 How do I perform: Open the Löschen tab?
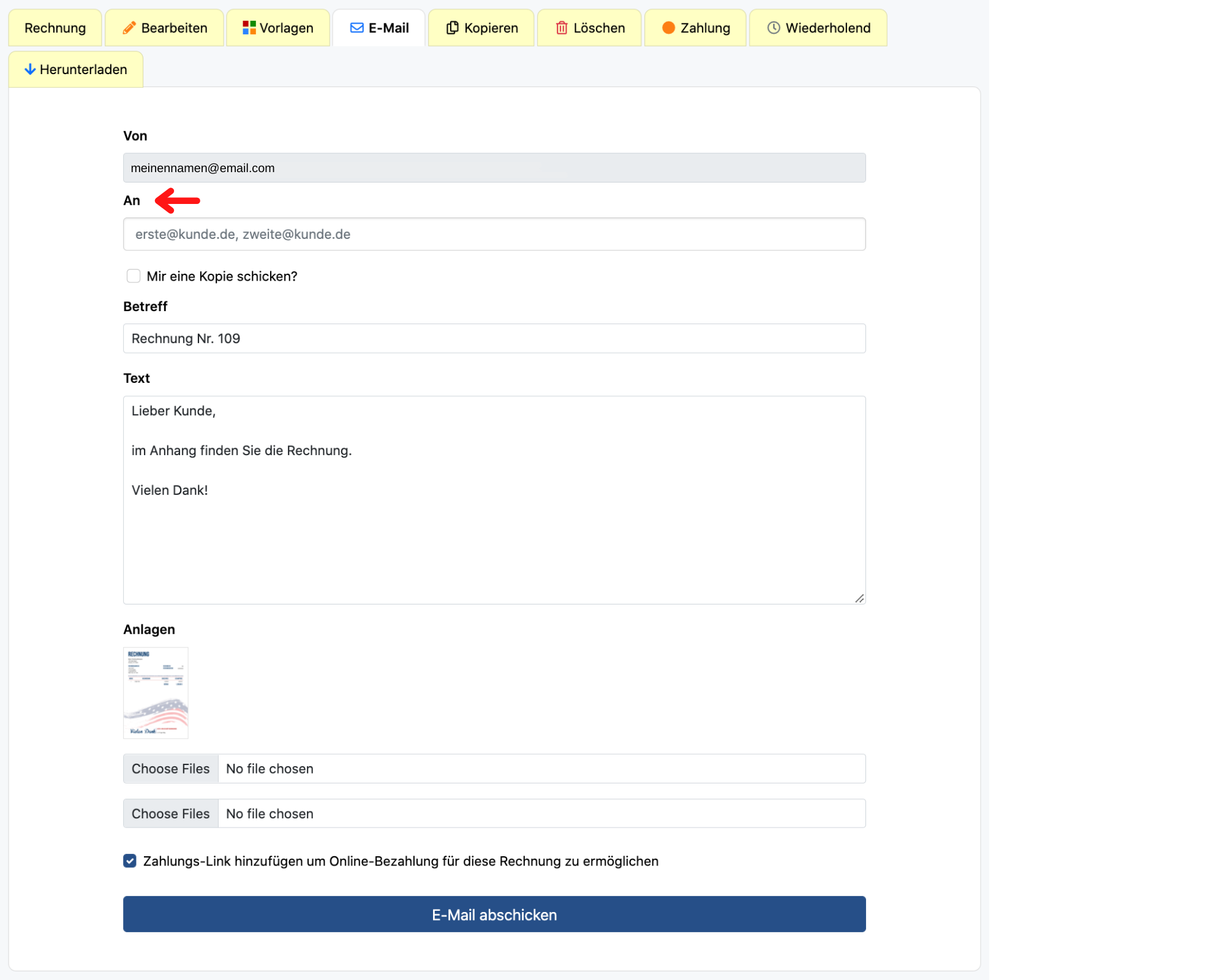(x=589, y=28)
